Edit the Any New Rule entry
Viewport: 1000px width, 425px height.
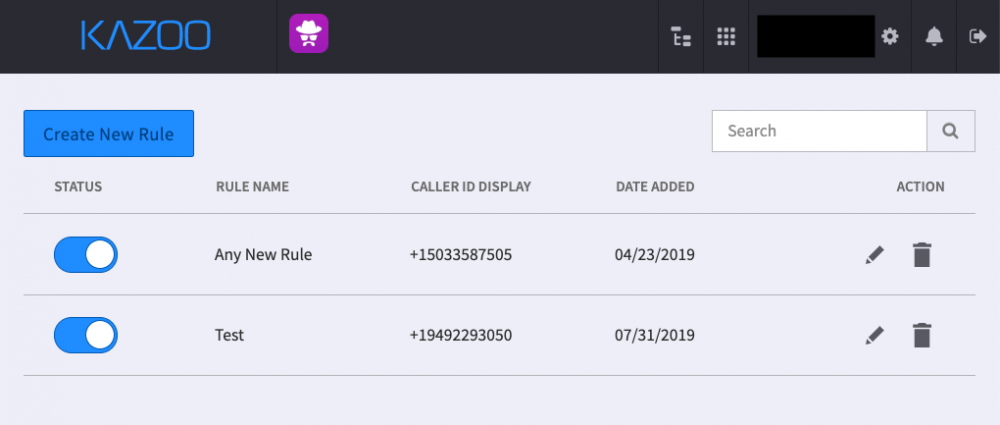pos(874,255)
